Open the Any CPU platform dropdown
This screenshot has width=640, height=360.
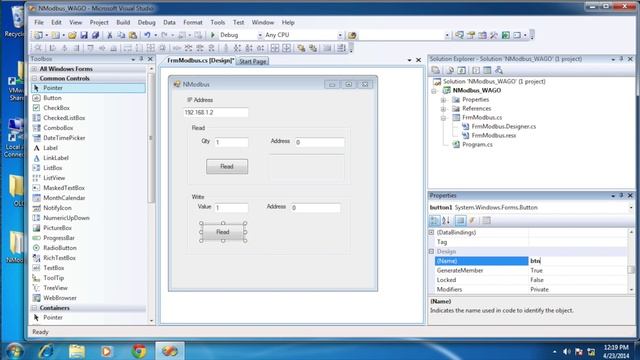click(x=340, y=36)
